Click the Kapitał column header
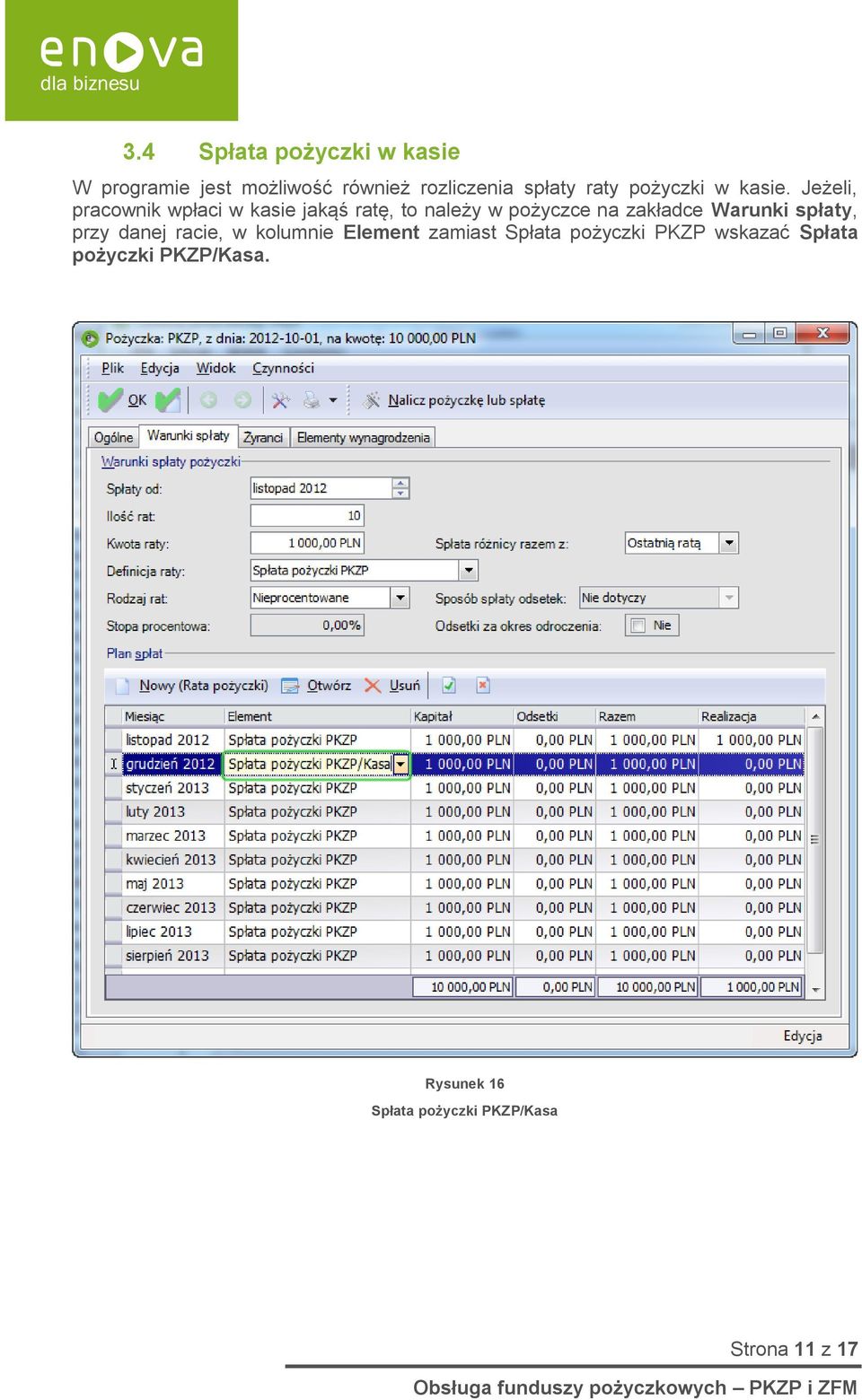 tap(462, 716)
